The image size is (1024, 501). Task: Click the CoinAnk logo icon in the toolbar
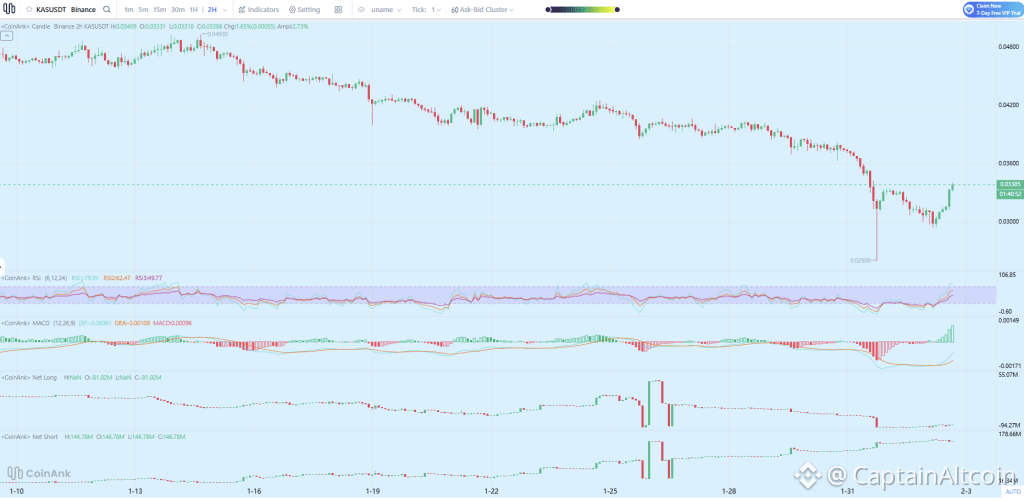[x=9, y=9]
